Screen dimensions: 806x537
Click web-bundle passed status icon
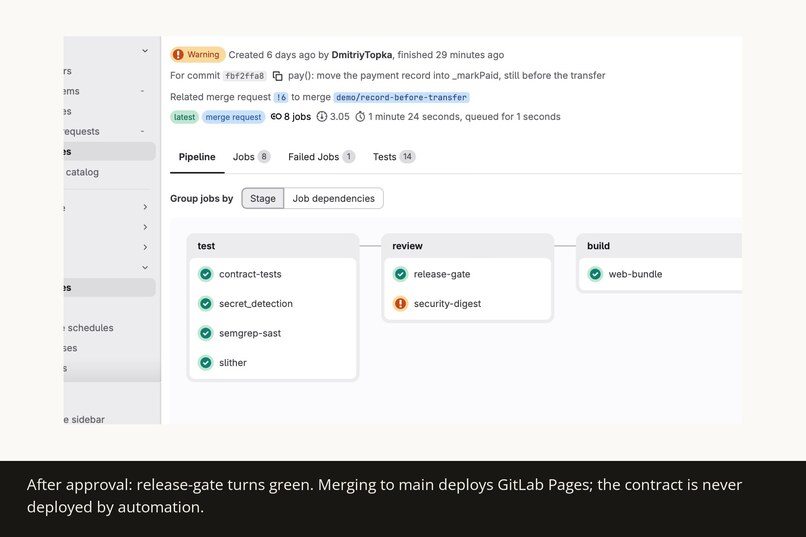pos(595,274)
